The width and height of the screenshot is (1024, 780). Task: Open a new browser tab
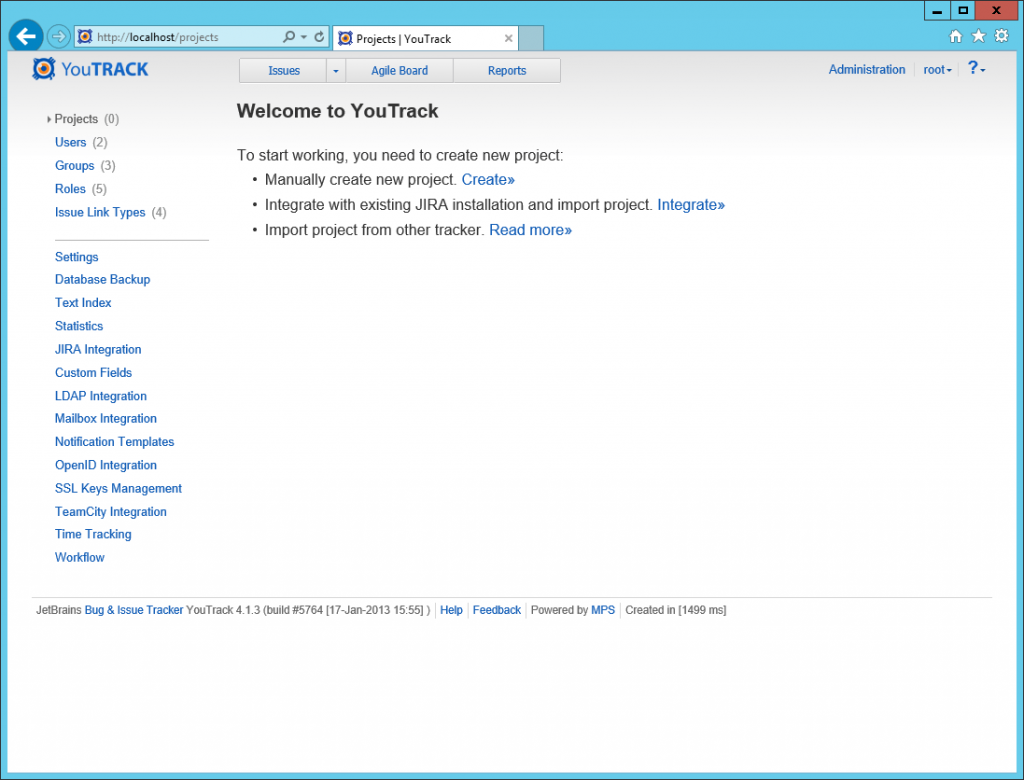(531, 39)
